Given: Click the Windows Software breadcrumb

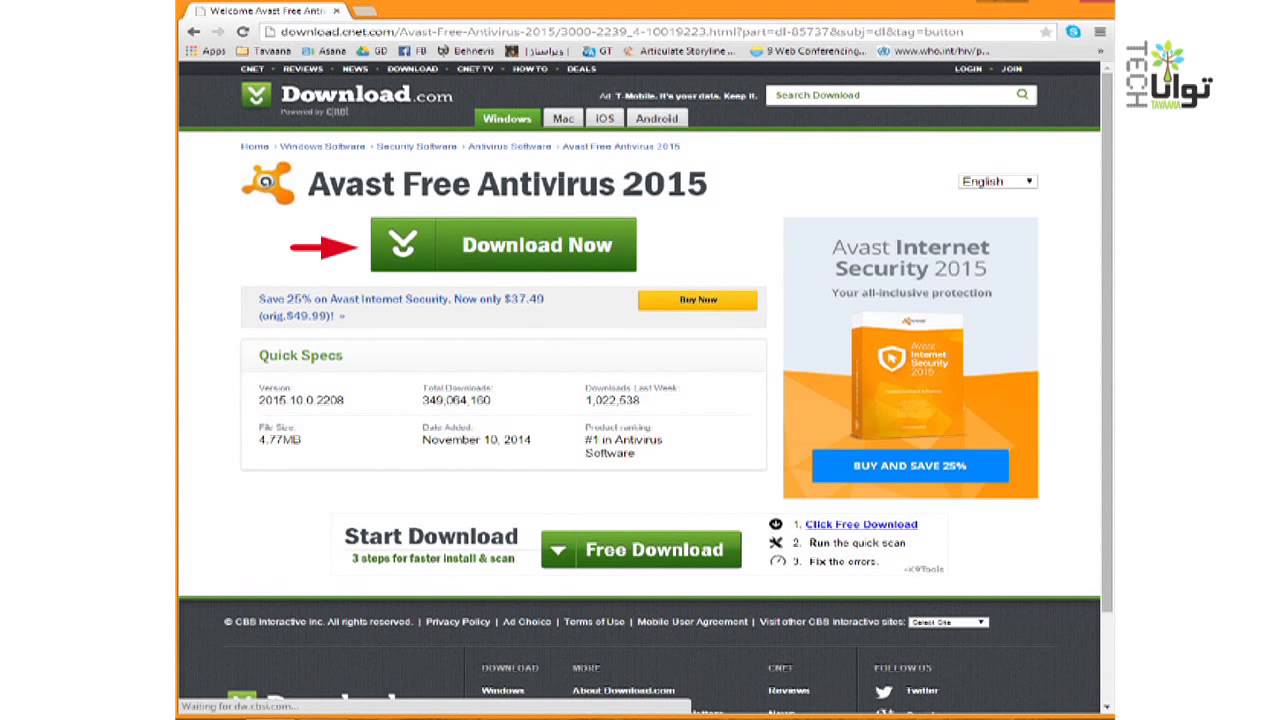Looking at the screenshot, I should tap(323, 146).
